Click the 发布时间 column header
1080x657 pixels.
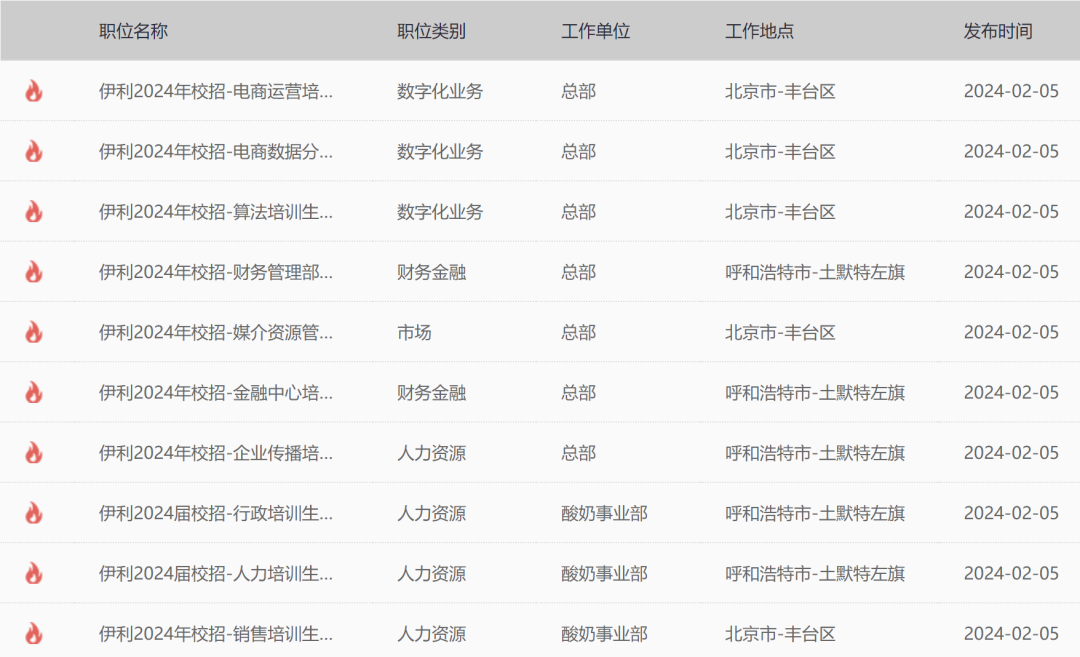tap(997, 31)
